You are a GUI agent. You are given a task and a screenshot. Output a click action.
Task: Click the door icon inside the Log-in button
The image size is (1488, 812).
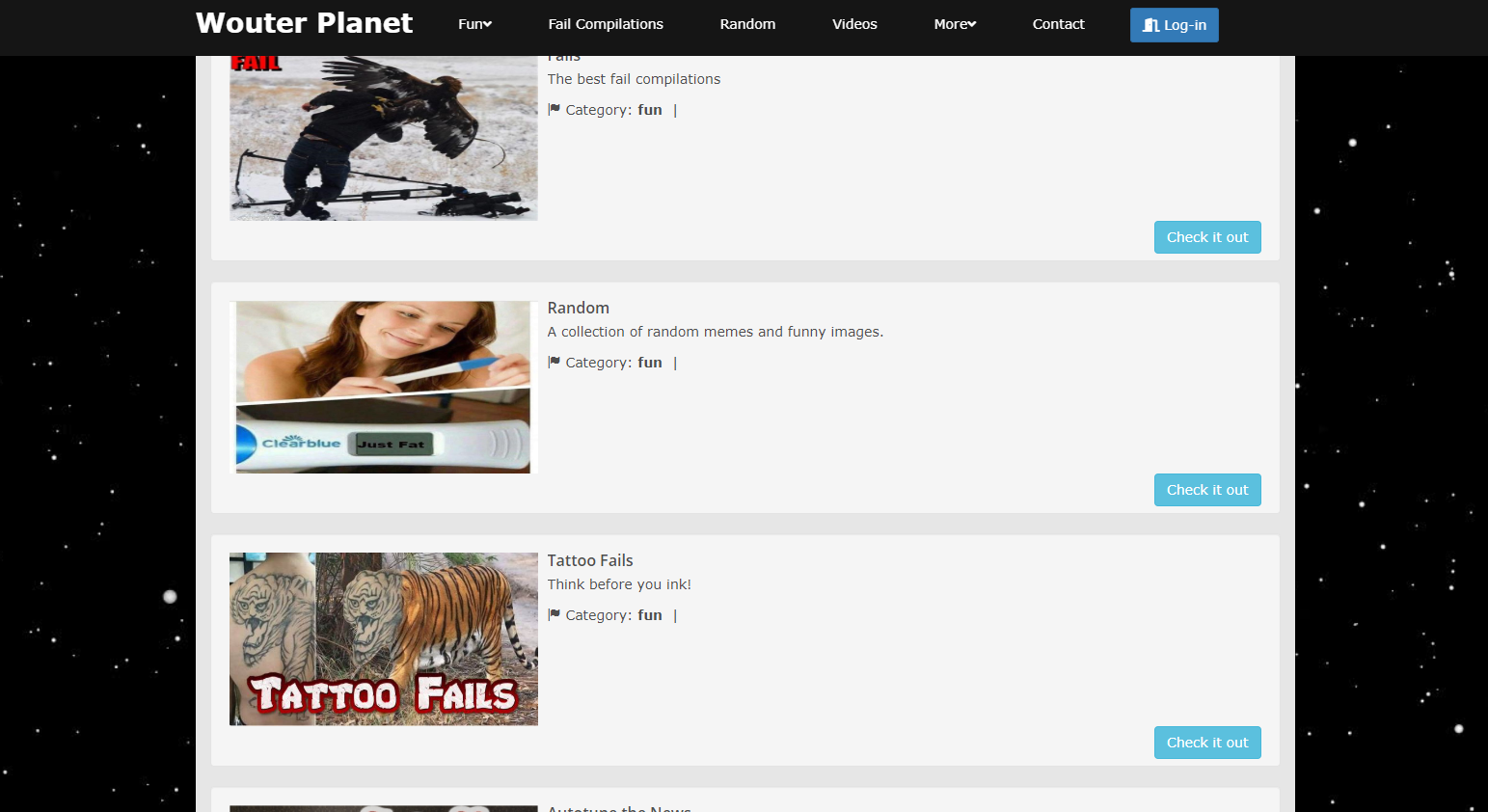[x=1151, y=25]
